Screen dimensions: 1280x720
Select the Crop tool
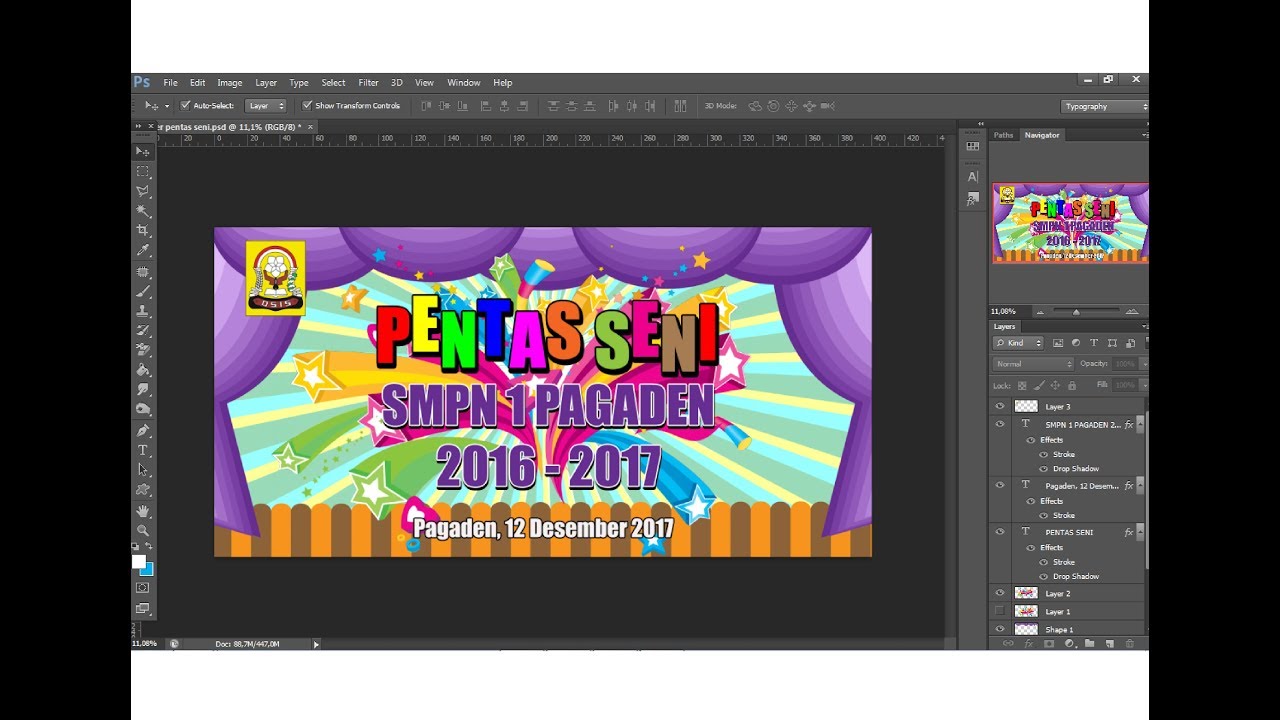click(x=143, y=231)
